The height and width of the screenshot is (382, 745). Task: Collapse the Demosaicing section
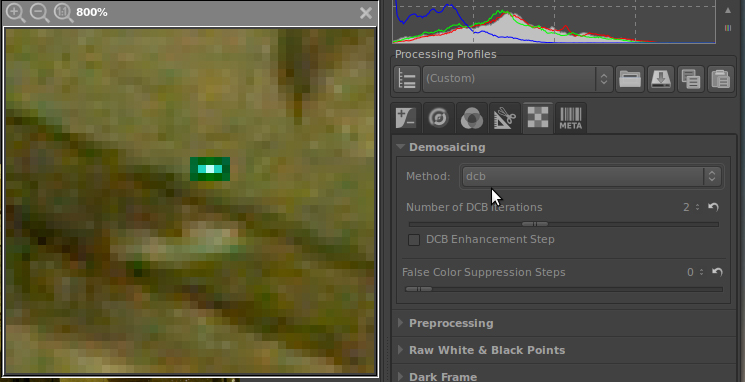click(x=401, y=147)
